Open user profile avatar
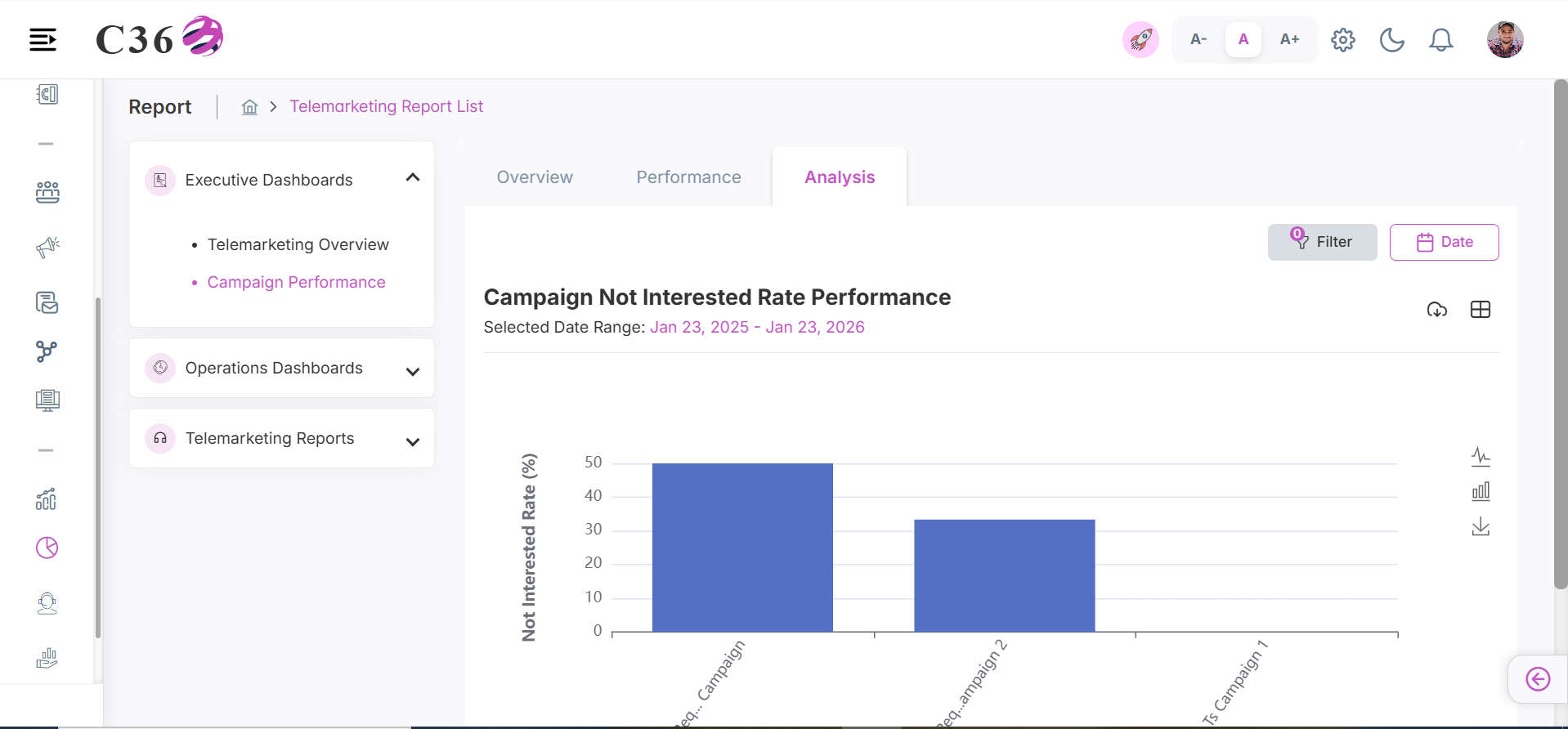 coord(1505,39)
